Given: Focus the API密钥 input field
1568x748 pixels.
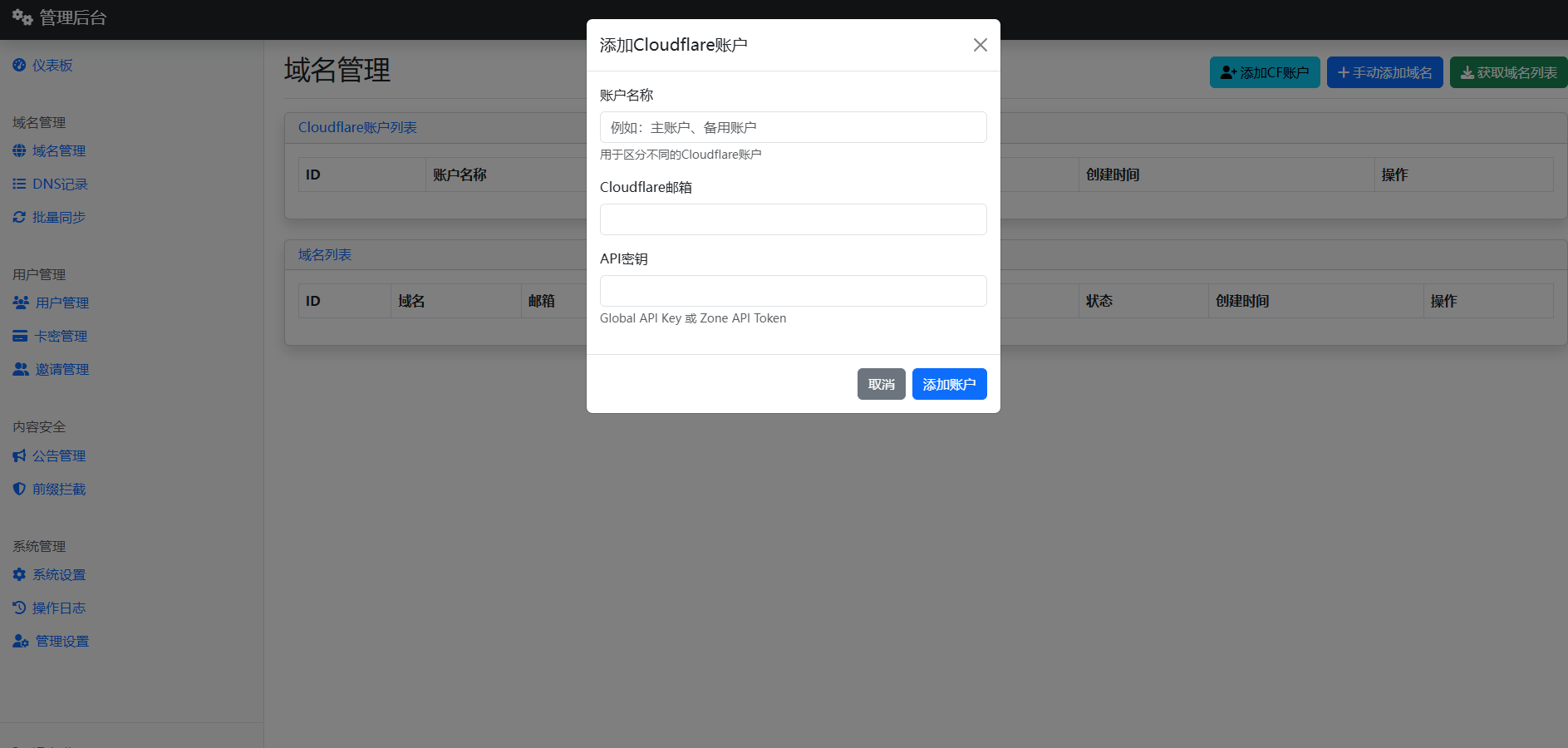Looking at the screenshot, I should click(x=794, y=291).
